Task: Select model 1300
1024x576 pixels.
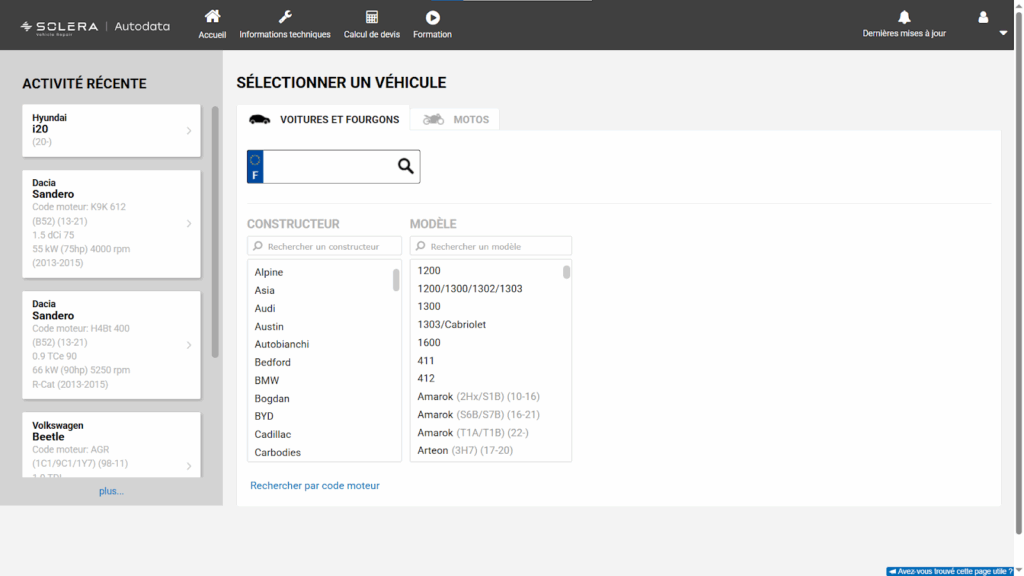Action: coord(428,306)
